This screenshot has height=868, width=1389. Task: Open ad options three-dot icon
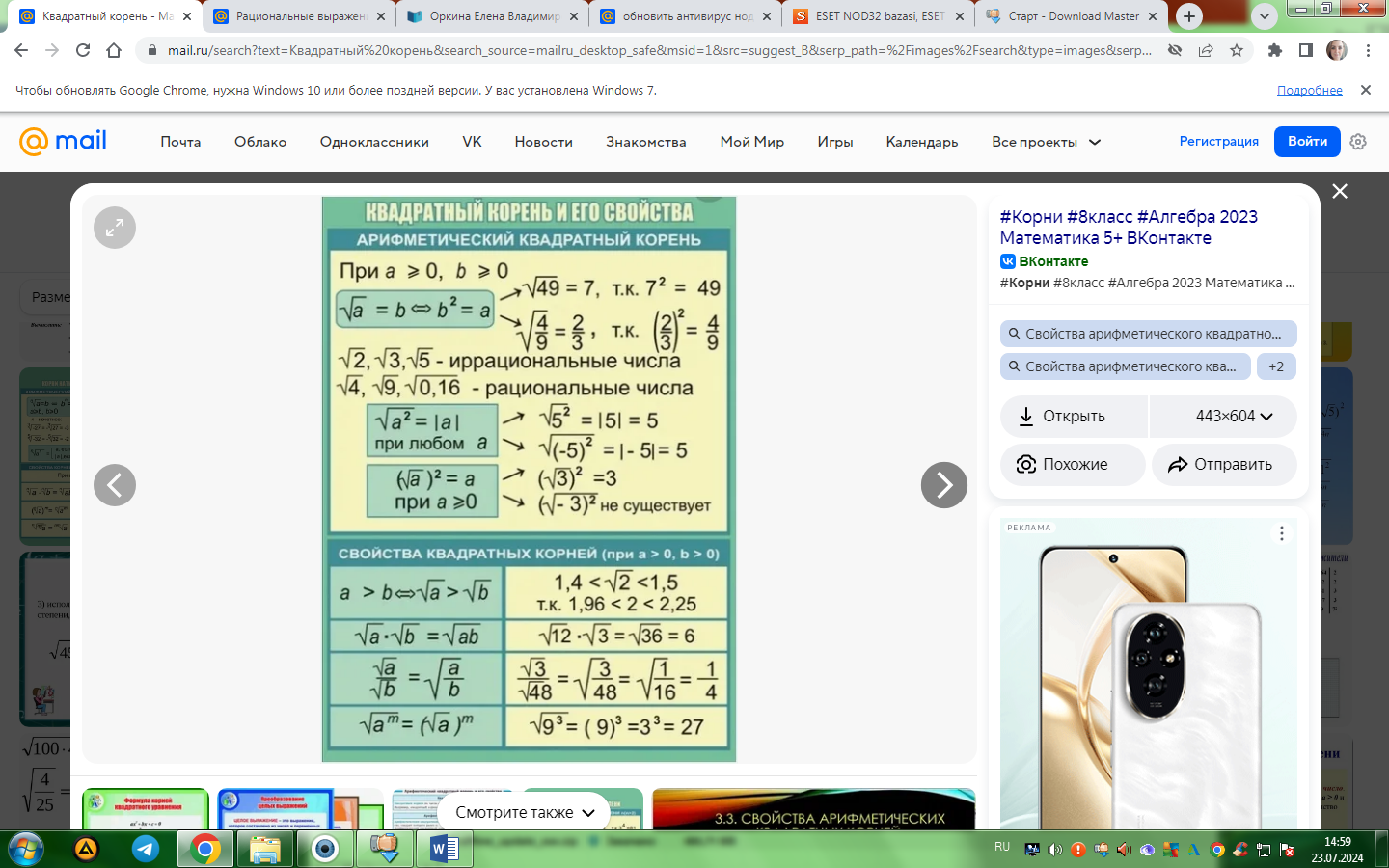[1282, 533]
